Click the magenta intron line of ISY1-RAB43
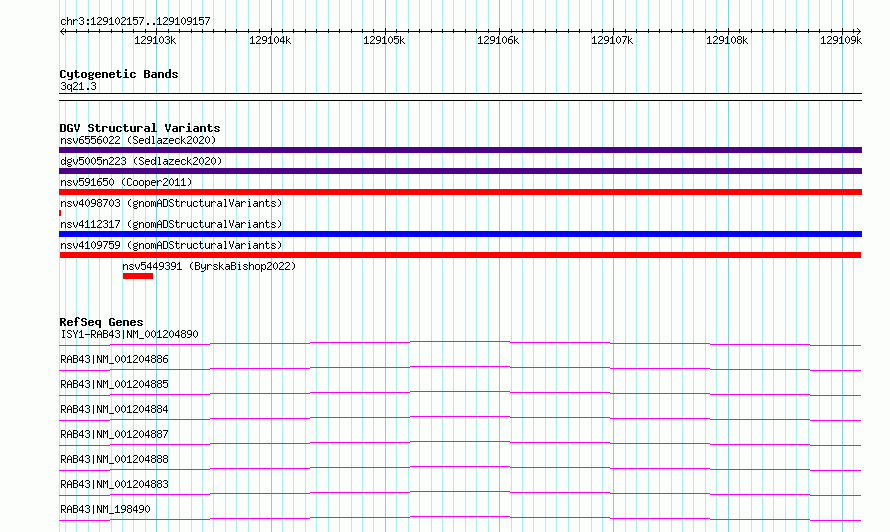890x532 pixels. [x=460, y=342]
